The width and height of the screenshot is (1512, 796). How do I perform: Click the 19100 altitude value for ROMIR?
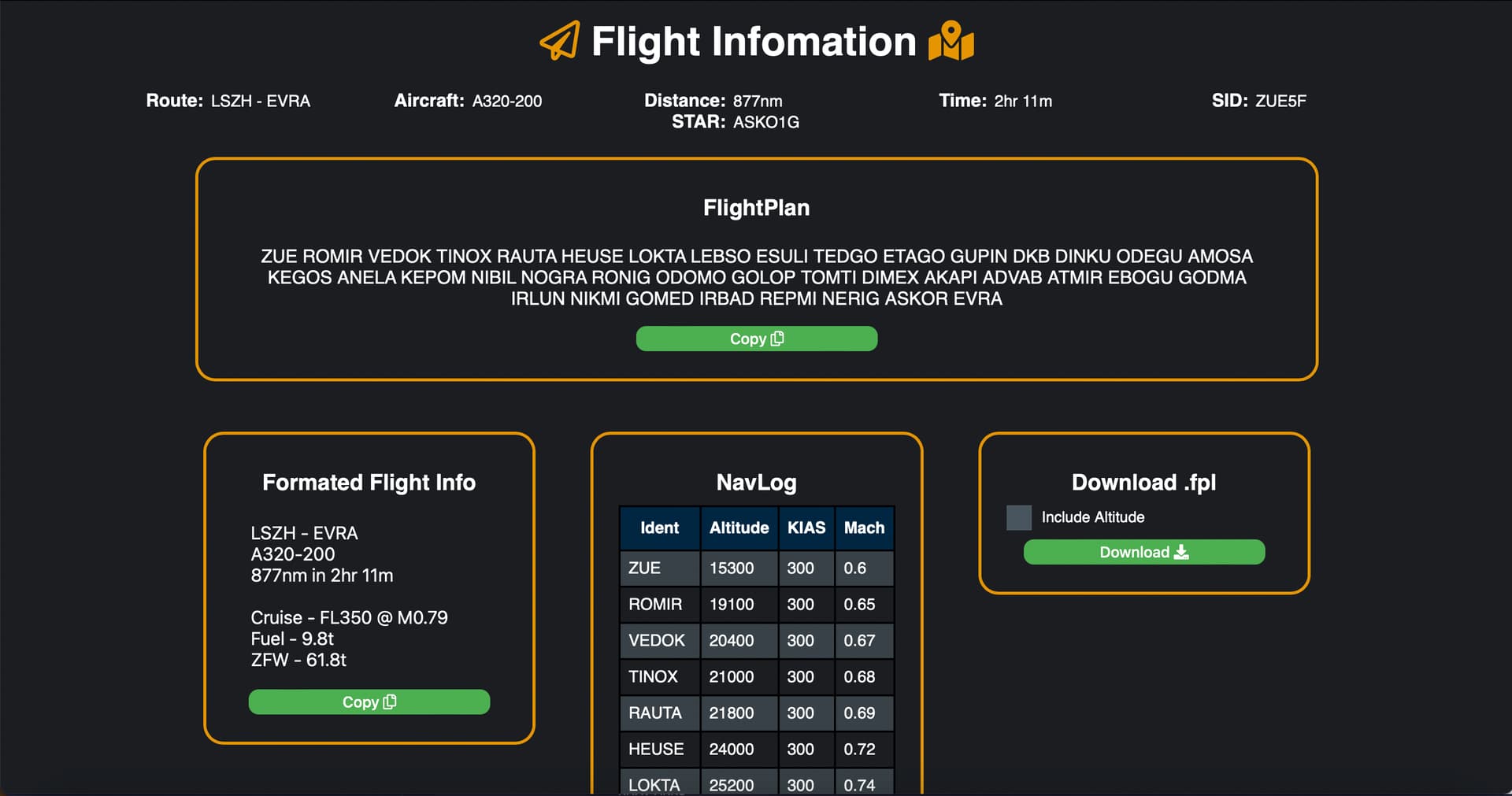tap(732, 604)
